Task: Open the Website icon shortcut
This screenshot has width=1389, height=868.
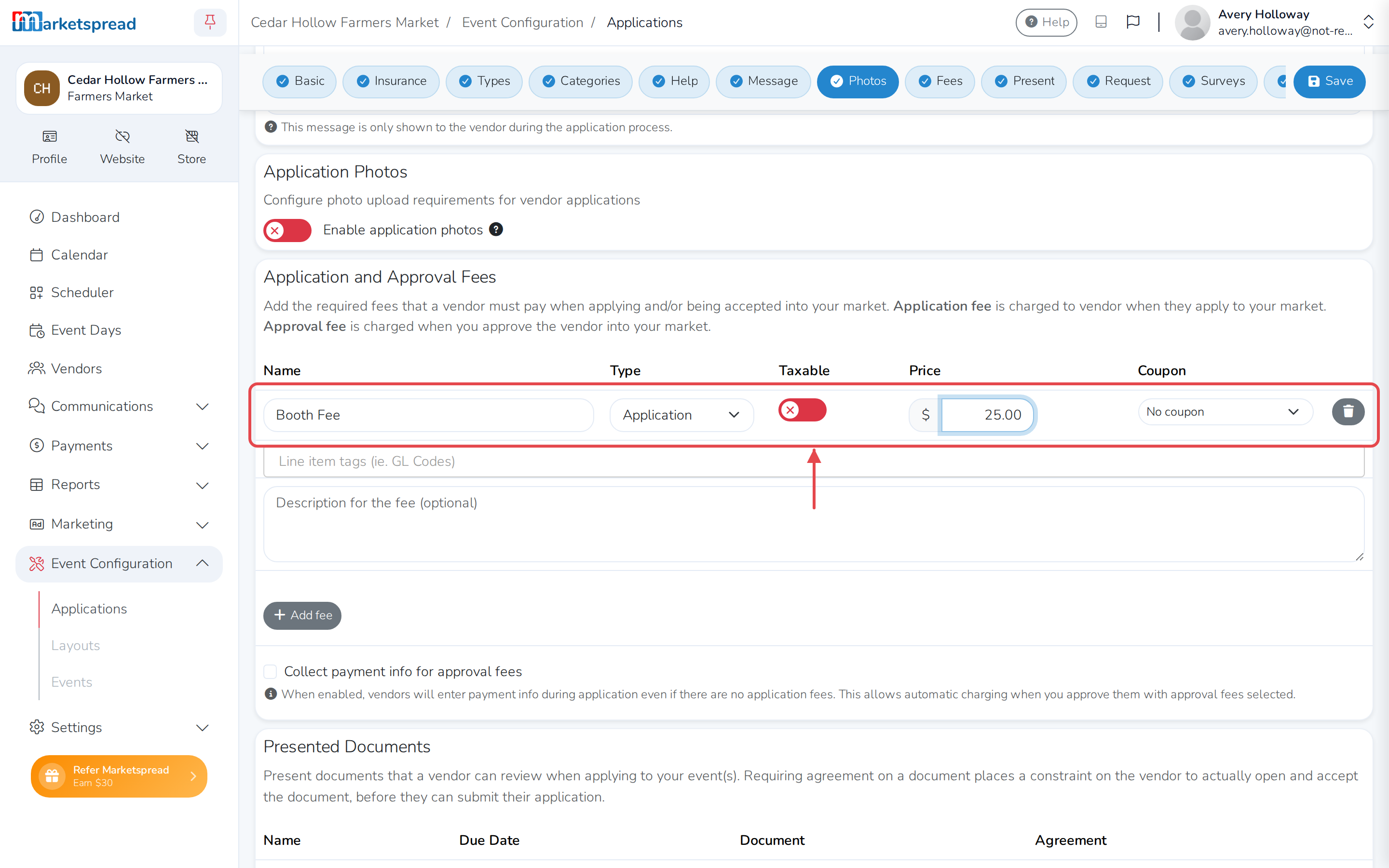Action: click(122, 147)
